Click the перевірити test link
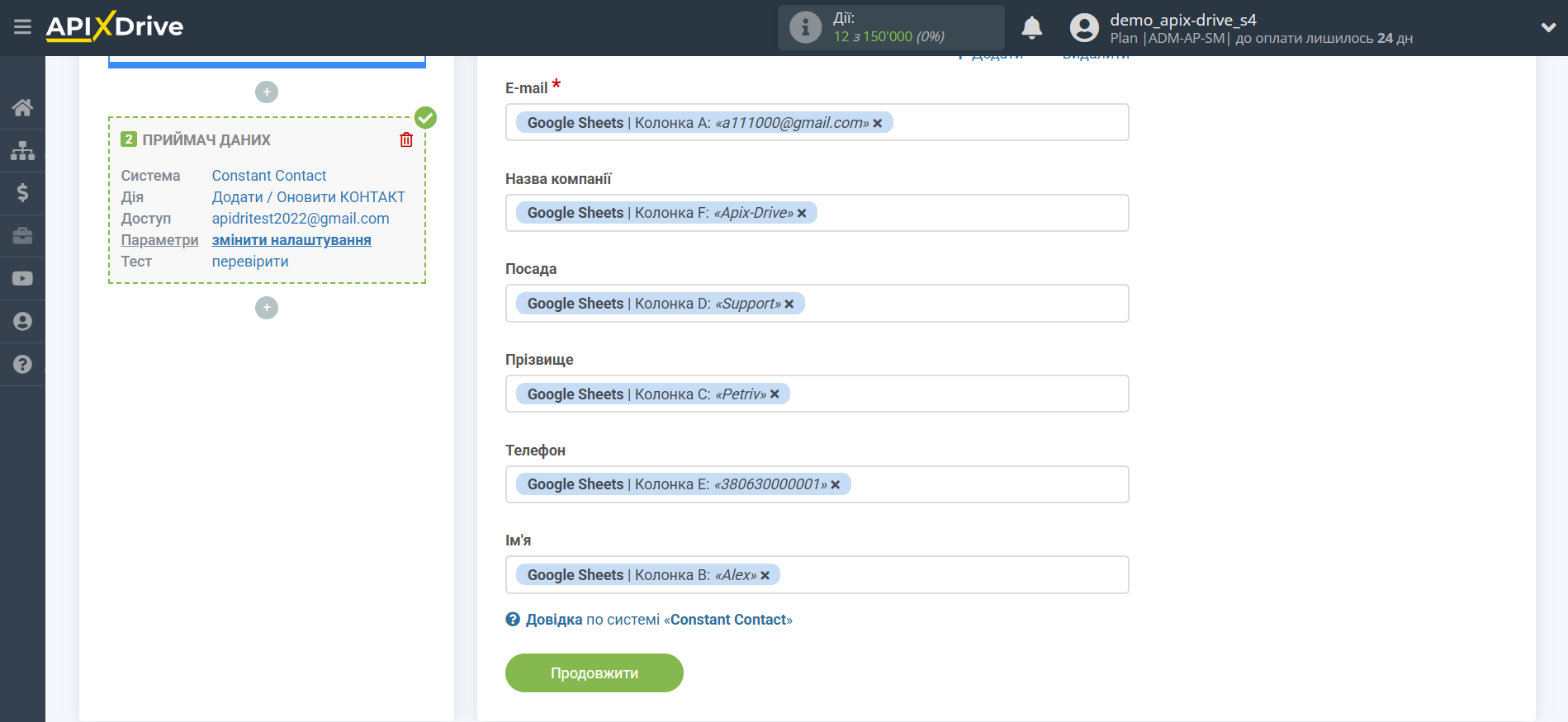This screenshot has width=1568, height=722. [250, 262]
